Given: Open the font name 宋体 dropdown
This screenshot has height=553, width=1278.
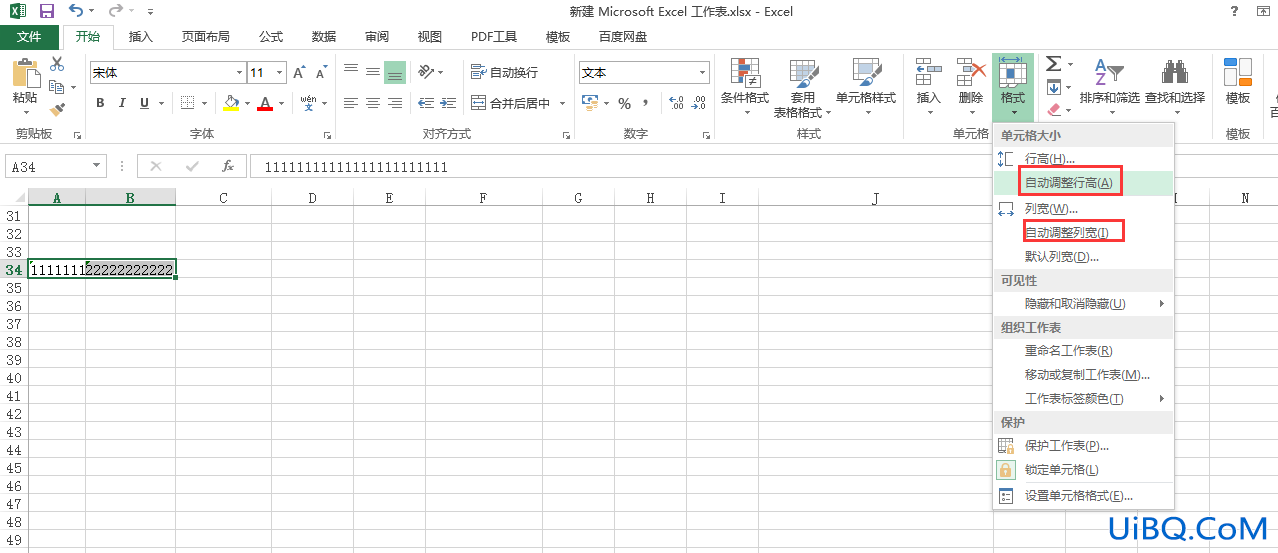Looking at the screenshot, I should coord(240,73).
